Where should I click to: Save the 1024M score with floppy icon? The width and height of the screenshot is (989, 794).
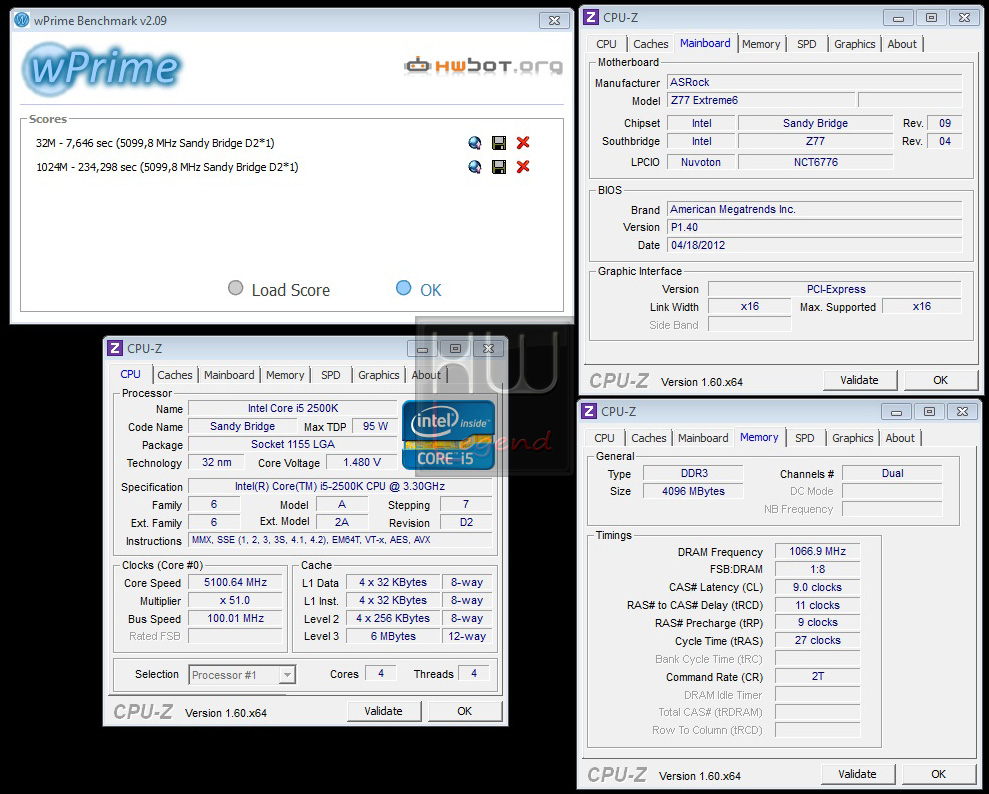point(499,167)
